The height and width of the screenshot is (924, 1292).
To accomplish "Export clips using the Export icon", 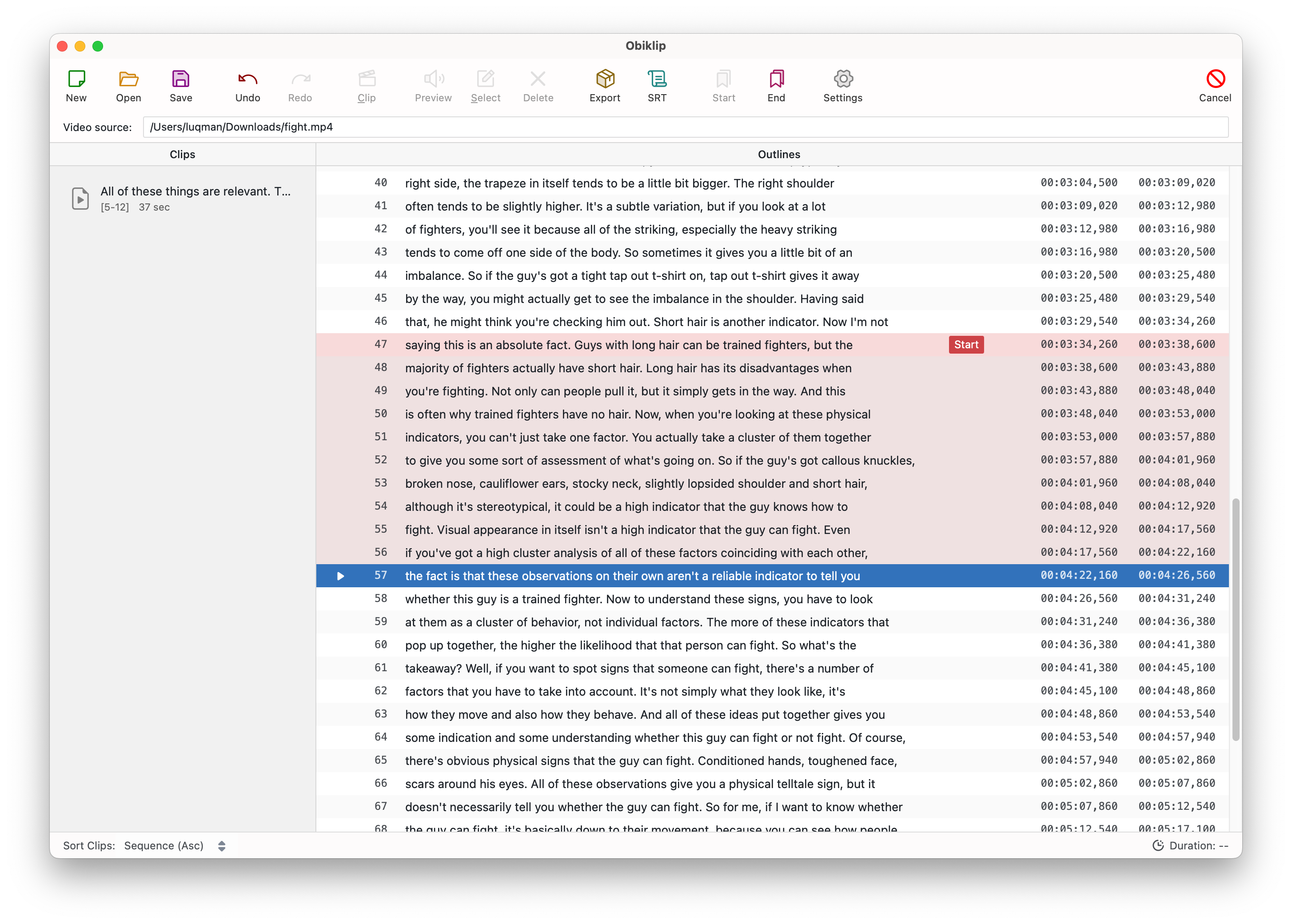I will click(605, 79).
